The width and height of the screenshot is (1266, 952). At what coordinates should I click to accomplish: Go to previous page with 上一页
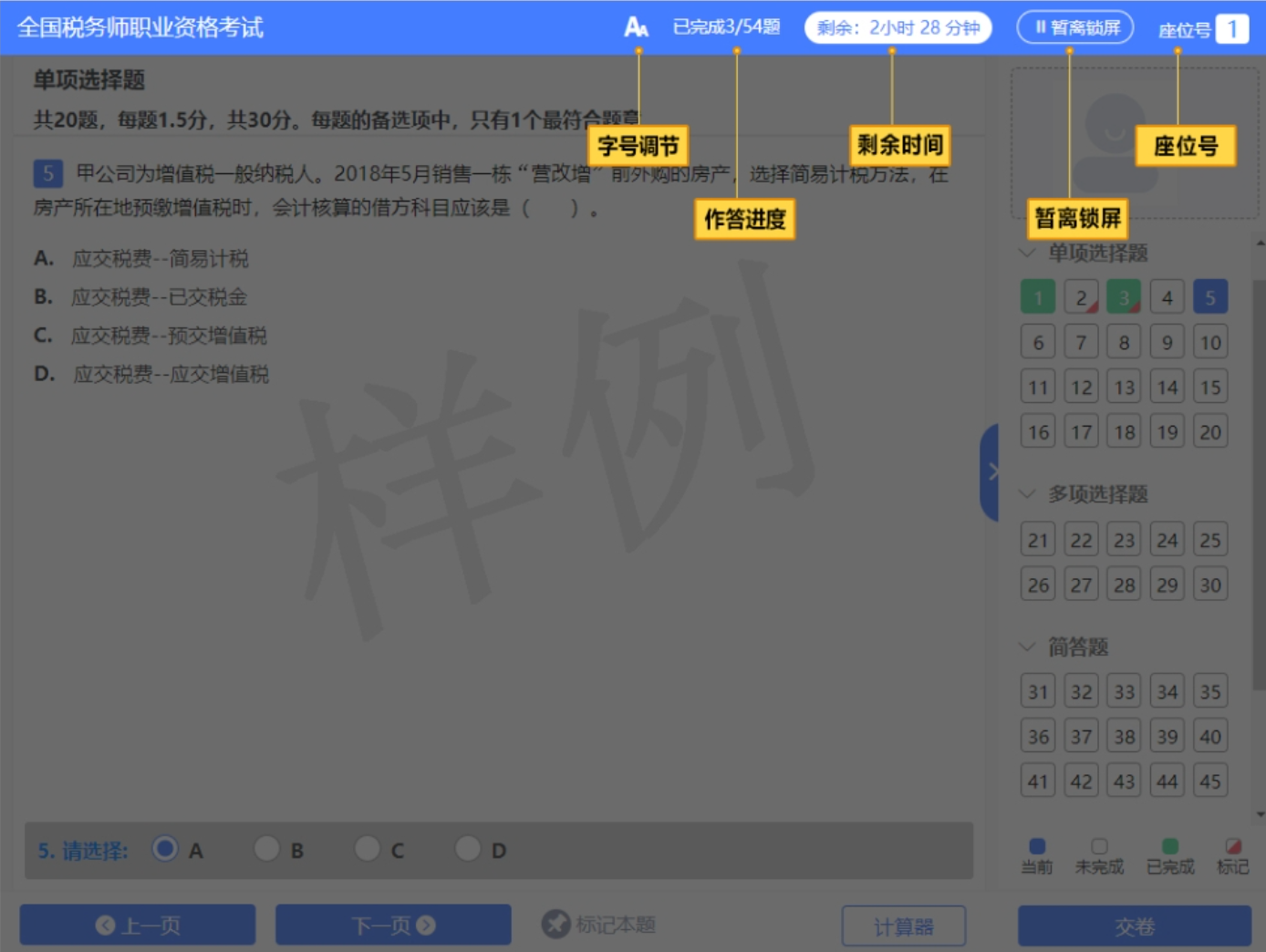point(138,926)
